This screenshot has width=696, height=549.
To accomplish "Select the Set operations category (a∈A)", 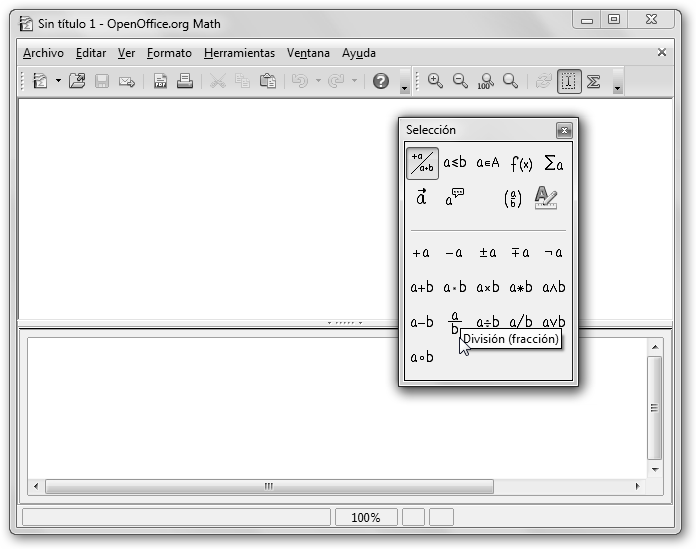I will click(488, 163).
